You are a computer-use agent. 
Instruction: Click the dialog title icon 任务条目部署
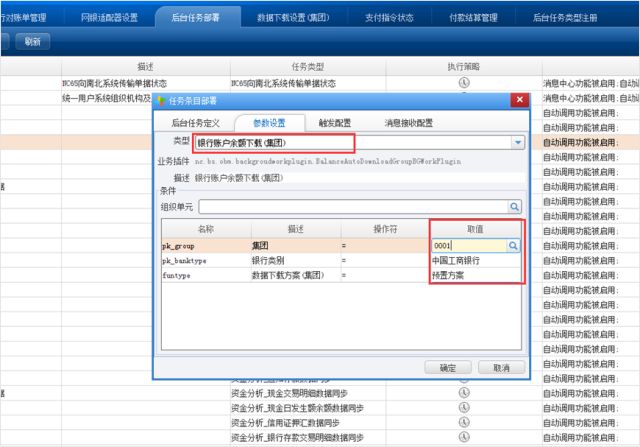(162, 100)
